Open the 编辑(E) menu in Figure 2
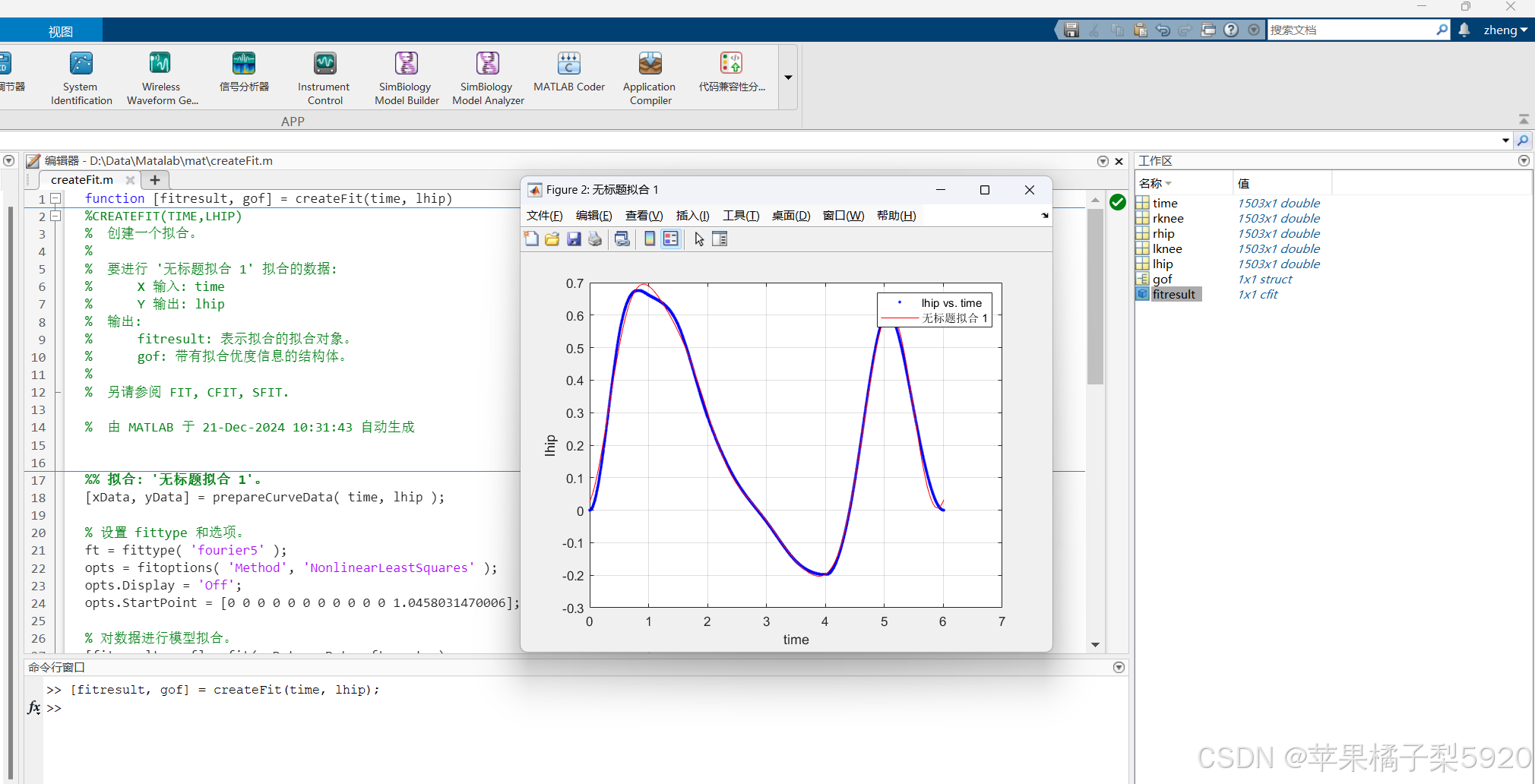Image resolution: width=1535 pixels, height=784 pixels. tap(593, 216)
